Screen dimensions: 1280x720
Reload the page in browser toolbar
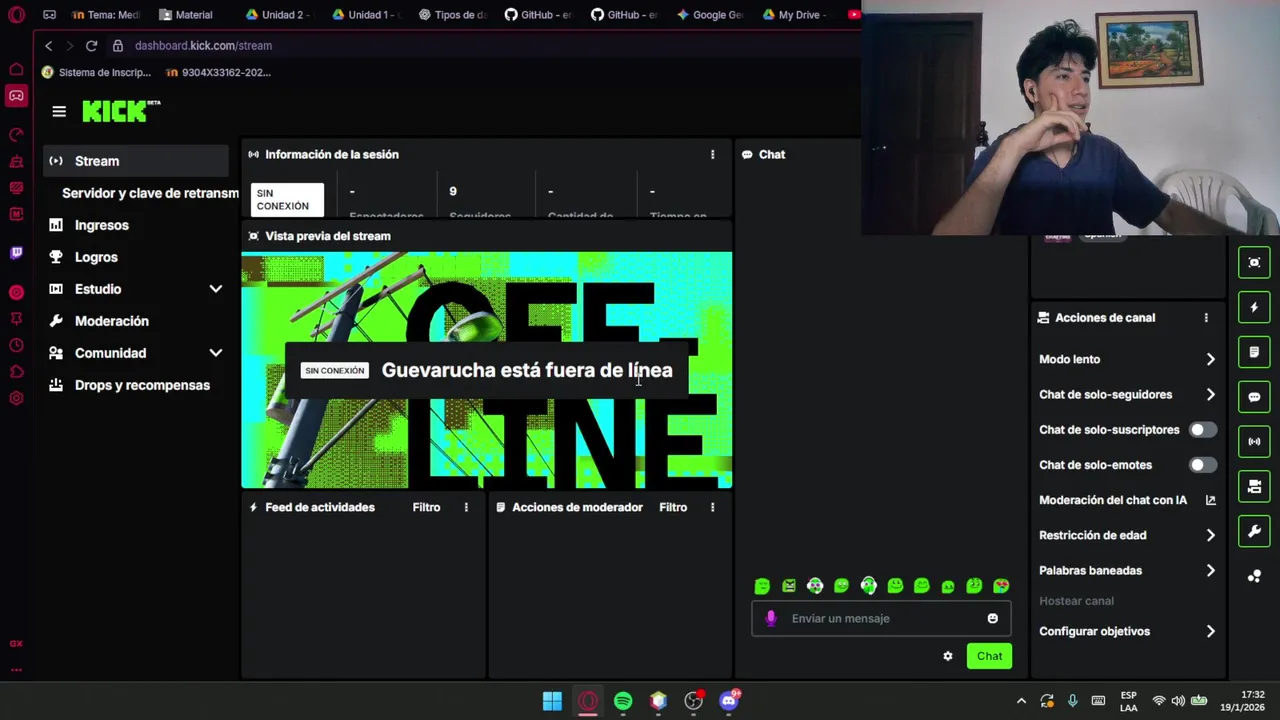(x=91, y=46)
